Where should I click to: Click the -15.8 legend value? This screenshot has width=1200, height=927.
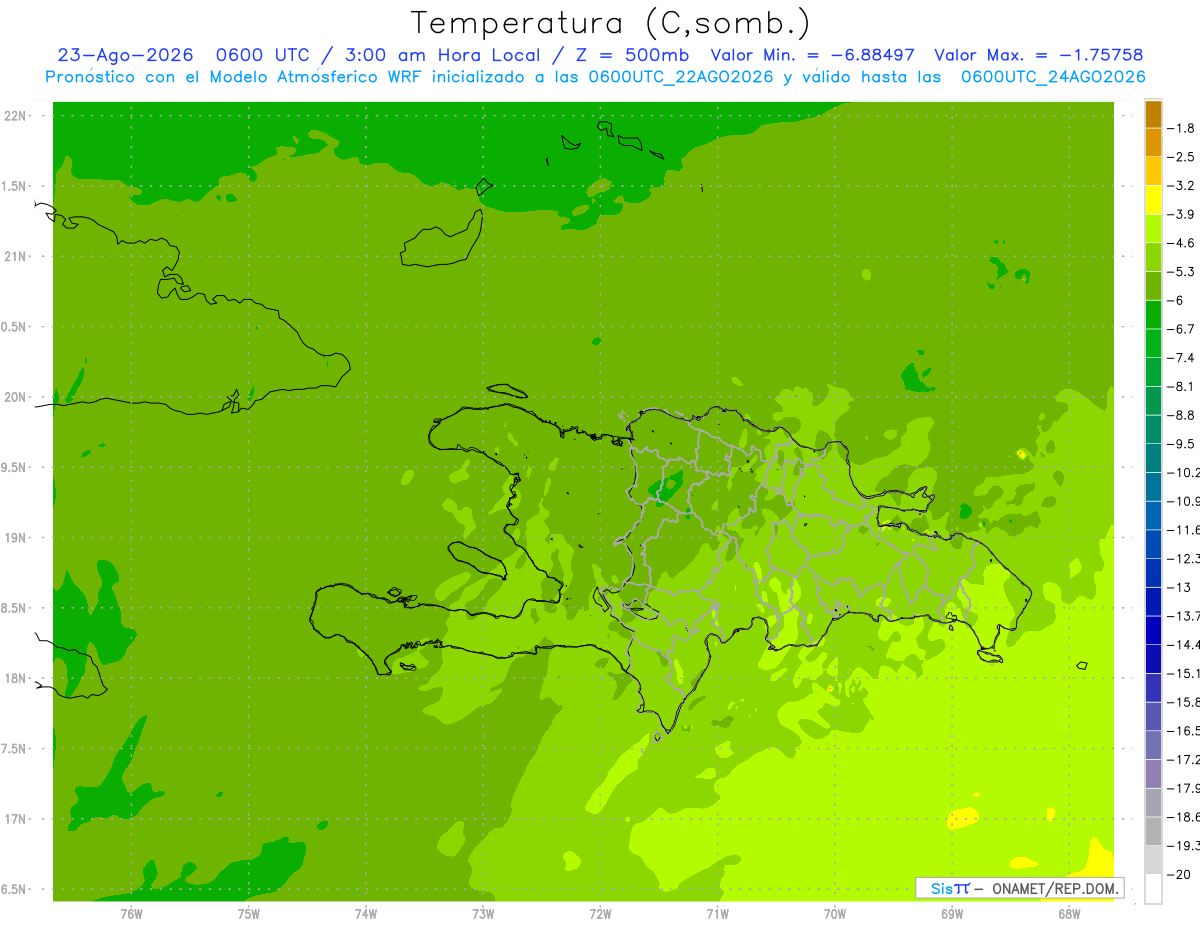(x=1183, y=703)
